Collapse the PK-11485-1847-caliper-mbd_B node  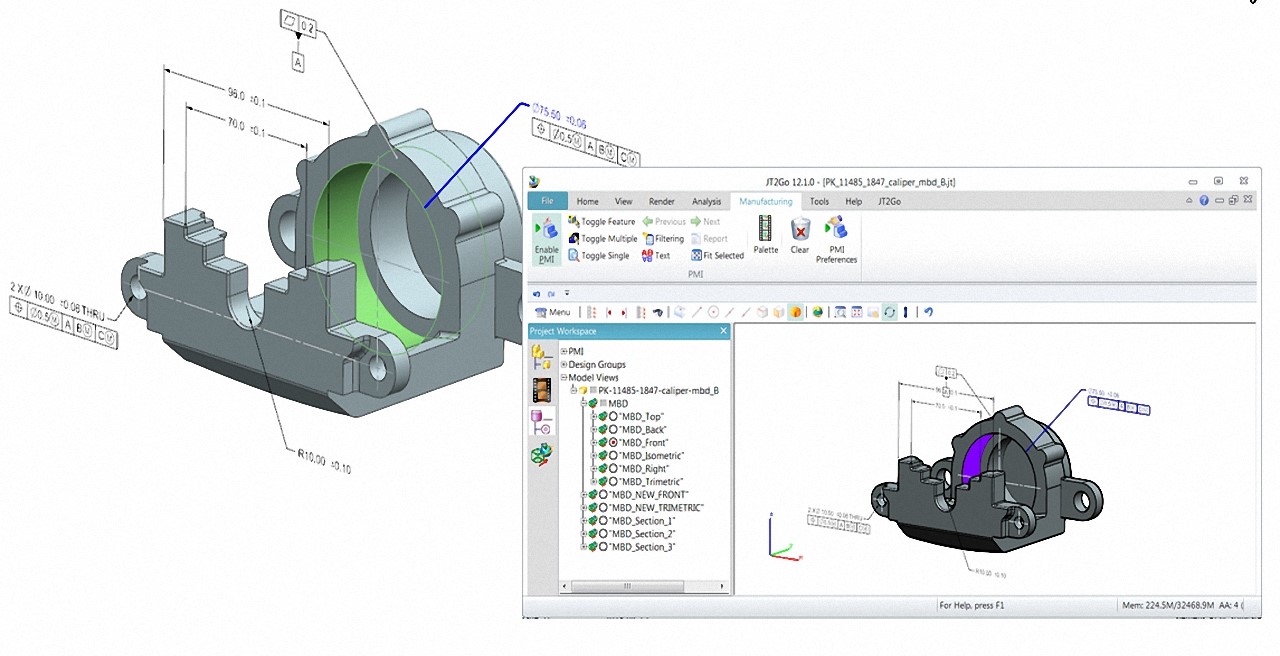(x=574, y=390)
